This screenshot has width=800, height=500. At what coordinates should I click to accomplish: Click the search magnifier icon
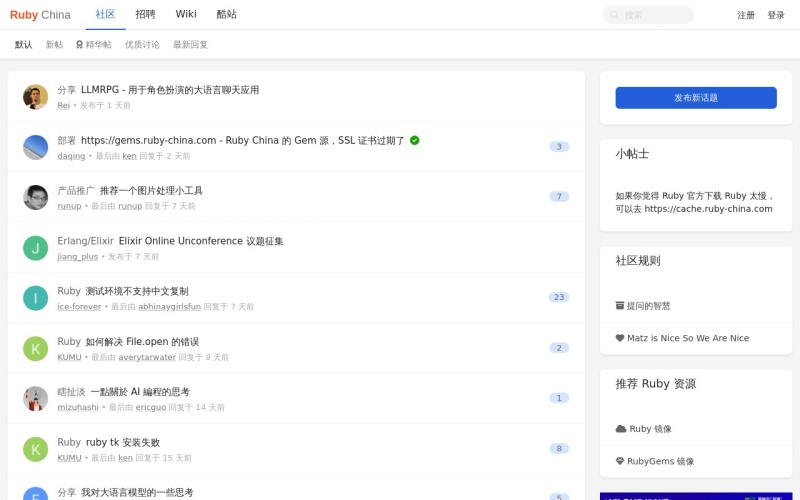click(x=614, y=15)
